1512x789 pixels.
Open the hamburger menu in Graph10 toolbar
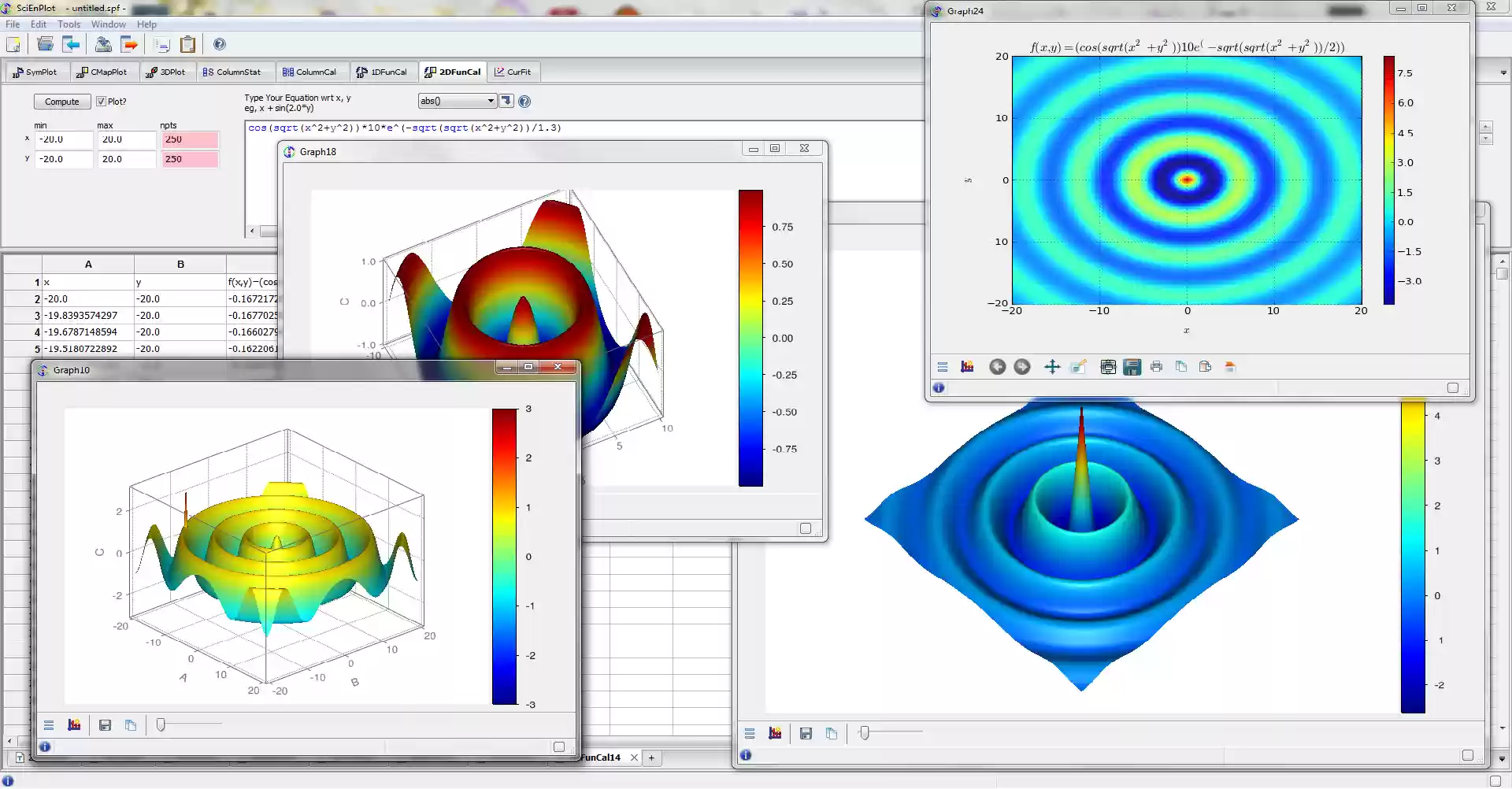tap(49, 725)
